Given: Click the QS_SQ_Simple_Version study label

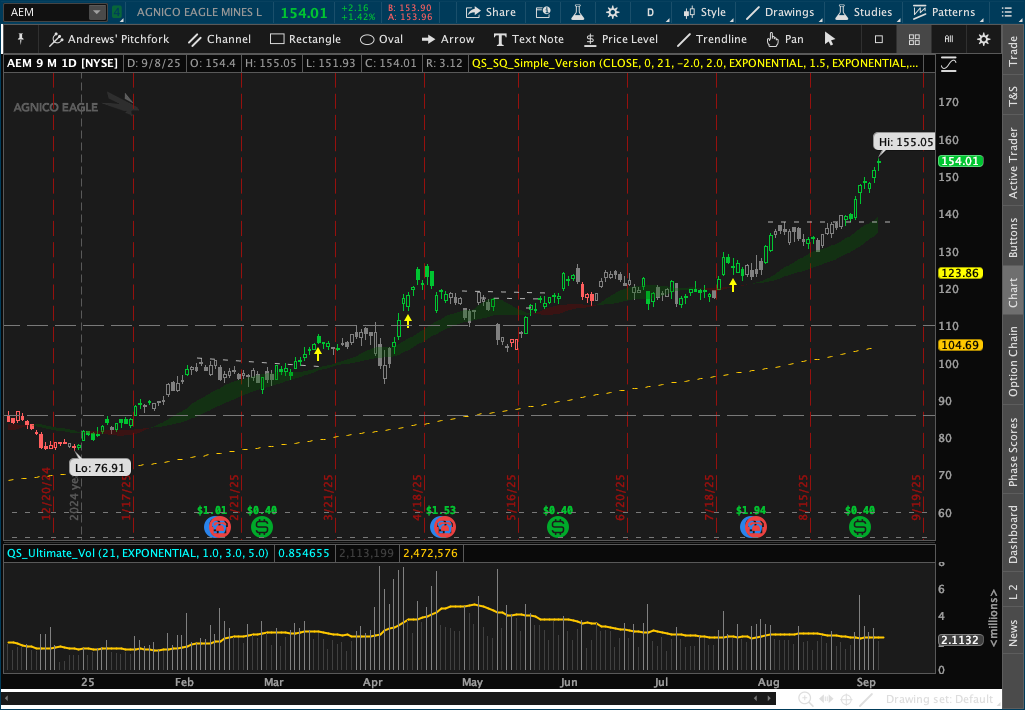Looking at the screenshot, I should [695, 63].
